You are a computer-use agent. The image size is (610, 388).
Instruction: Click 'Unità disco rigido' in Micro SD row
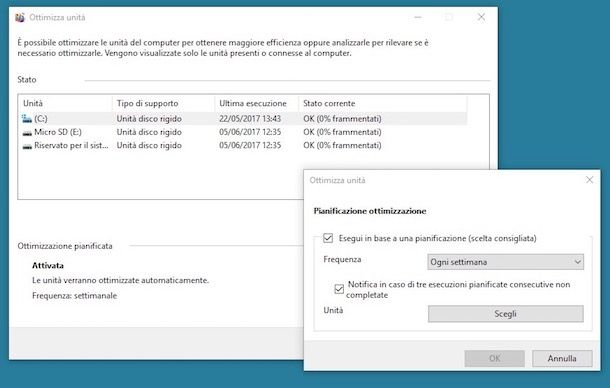point(149,132)
